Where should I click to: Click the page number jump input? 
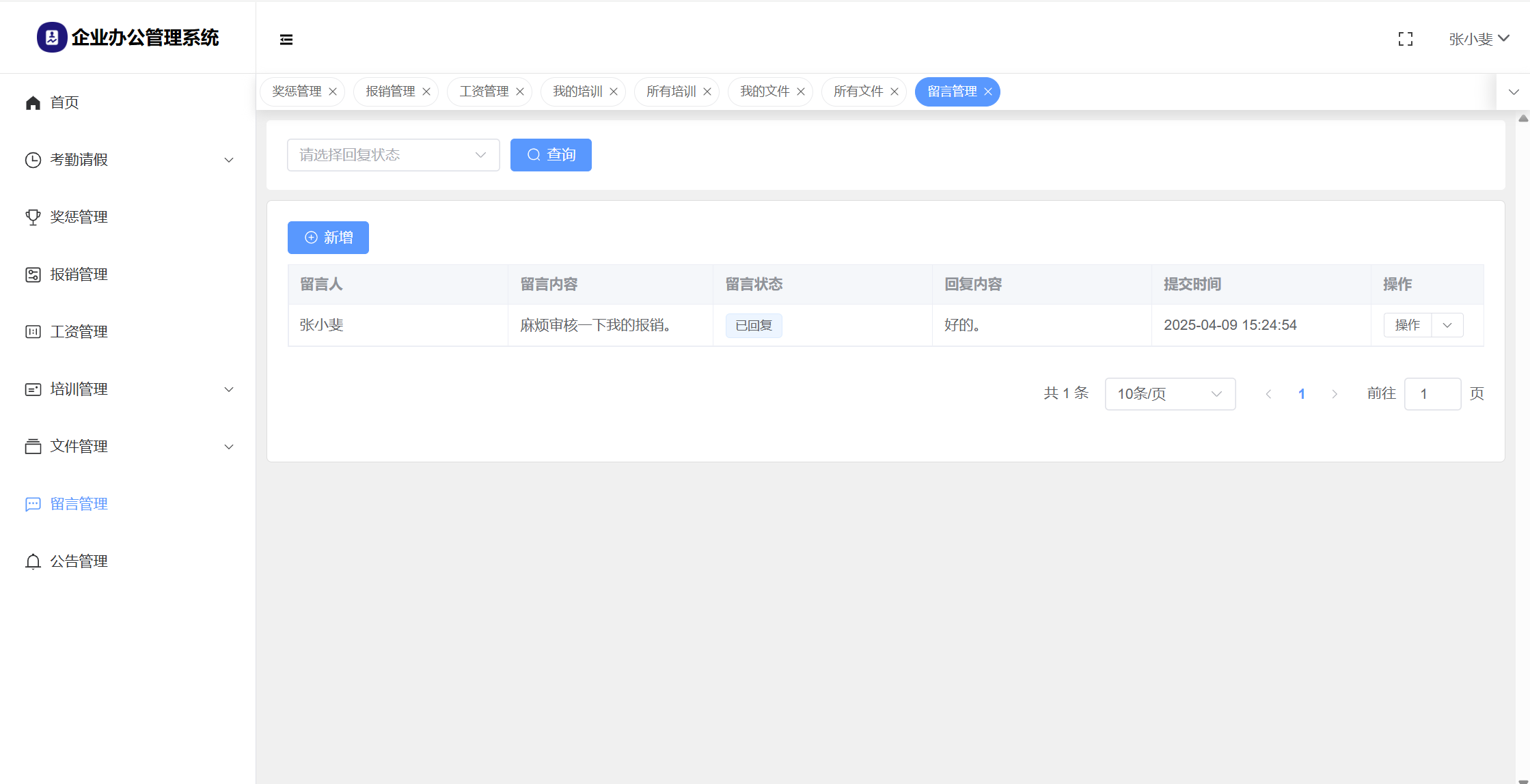(1432, 394)
